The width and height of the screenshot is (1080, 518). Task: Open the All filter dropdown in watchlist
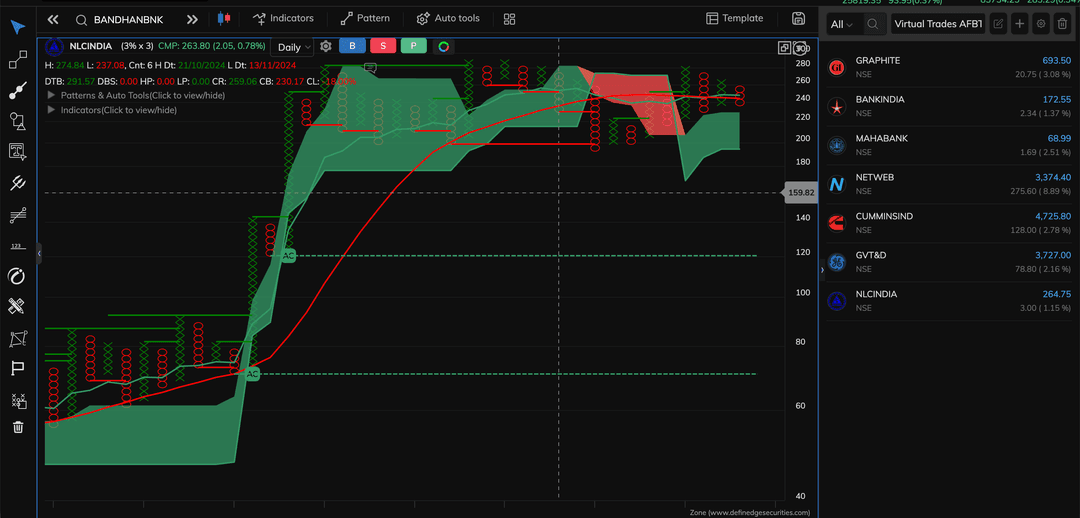pos(841,24)
